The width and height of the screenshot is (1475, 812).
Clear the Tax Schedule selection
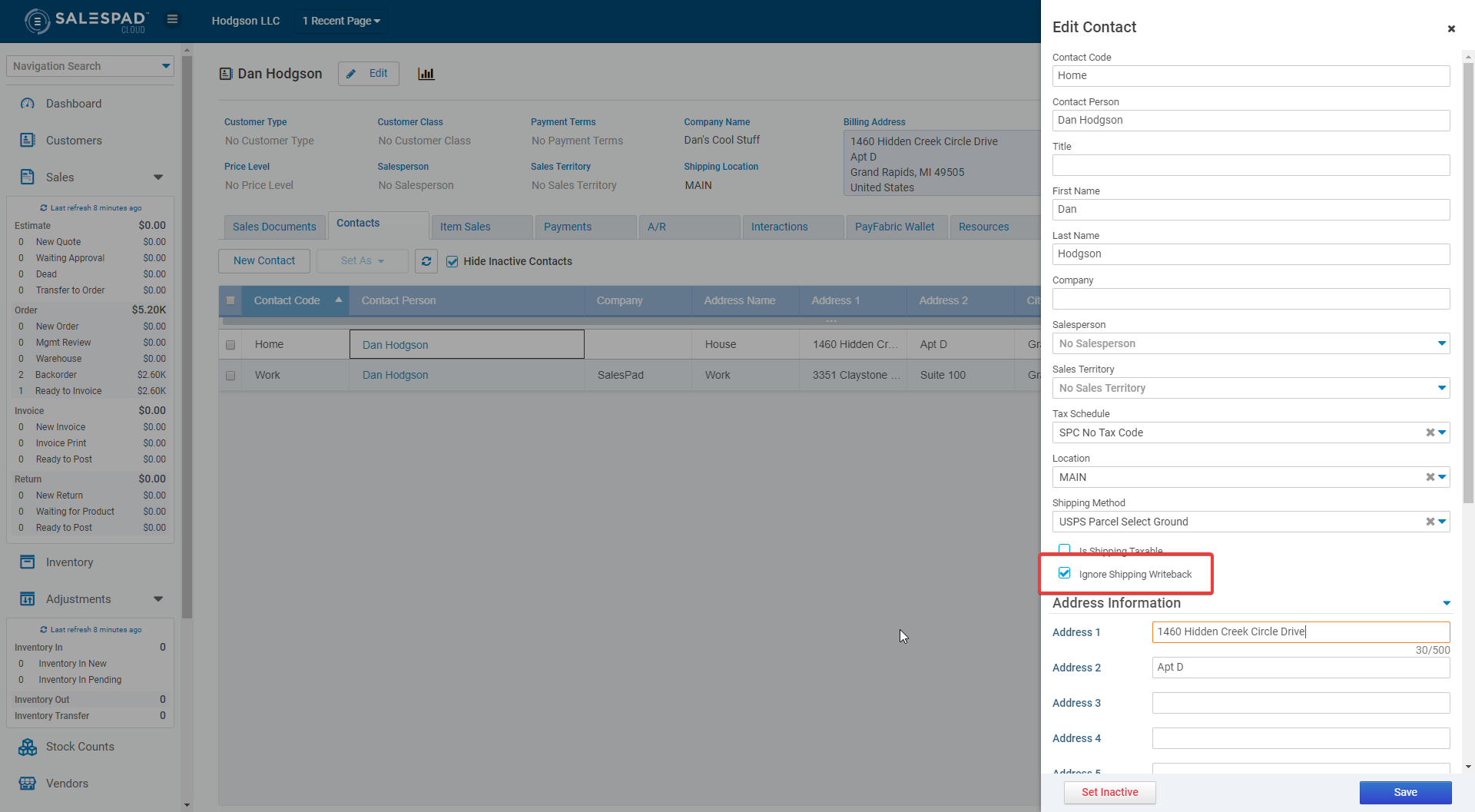1430,433
